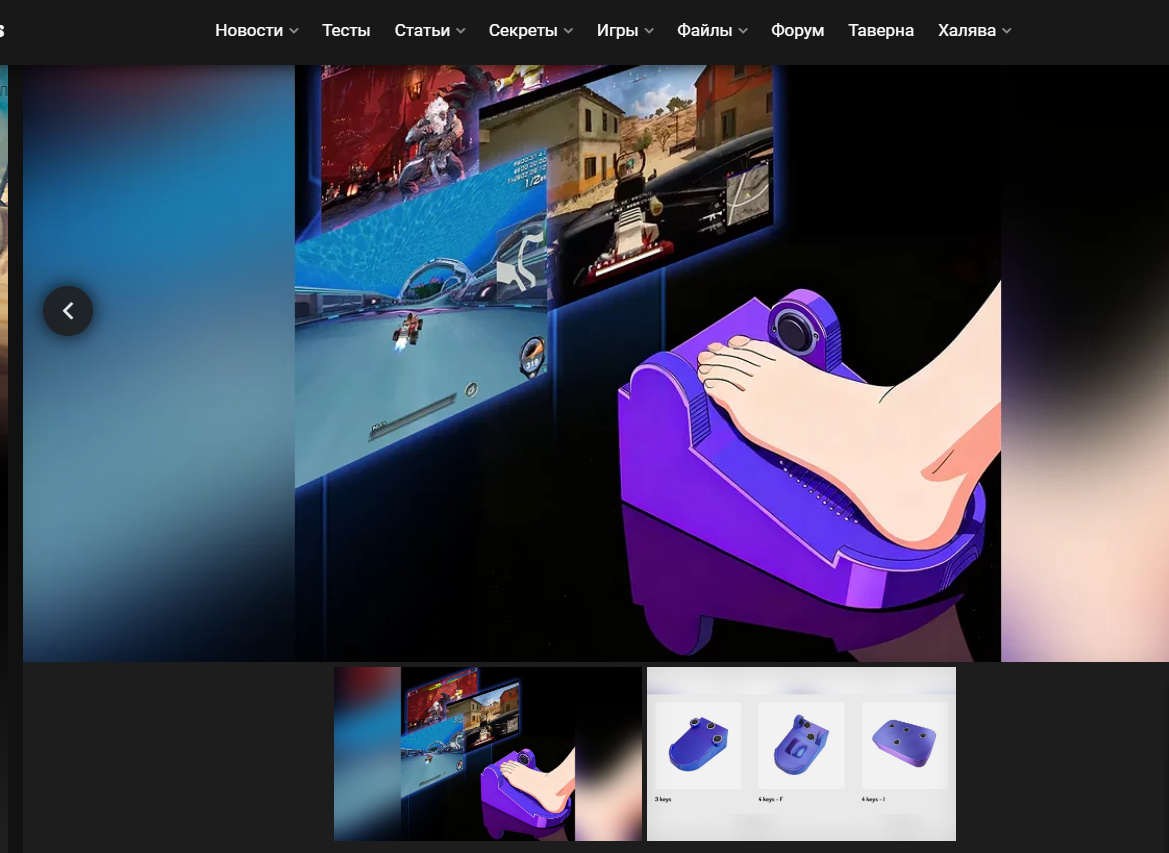
Task: Click the site logo at top-left corner
Action: pyautogui.click(x=3, y=31)
